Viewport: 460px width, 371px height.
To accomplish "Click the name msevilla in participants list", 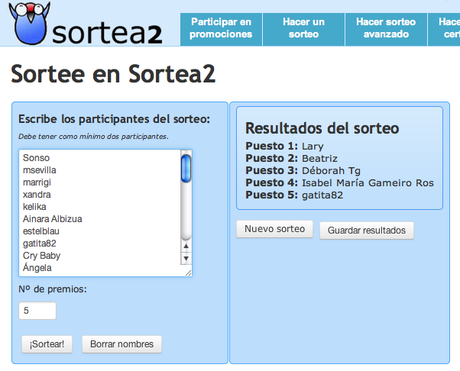I will click(39, 170).
